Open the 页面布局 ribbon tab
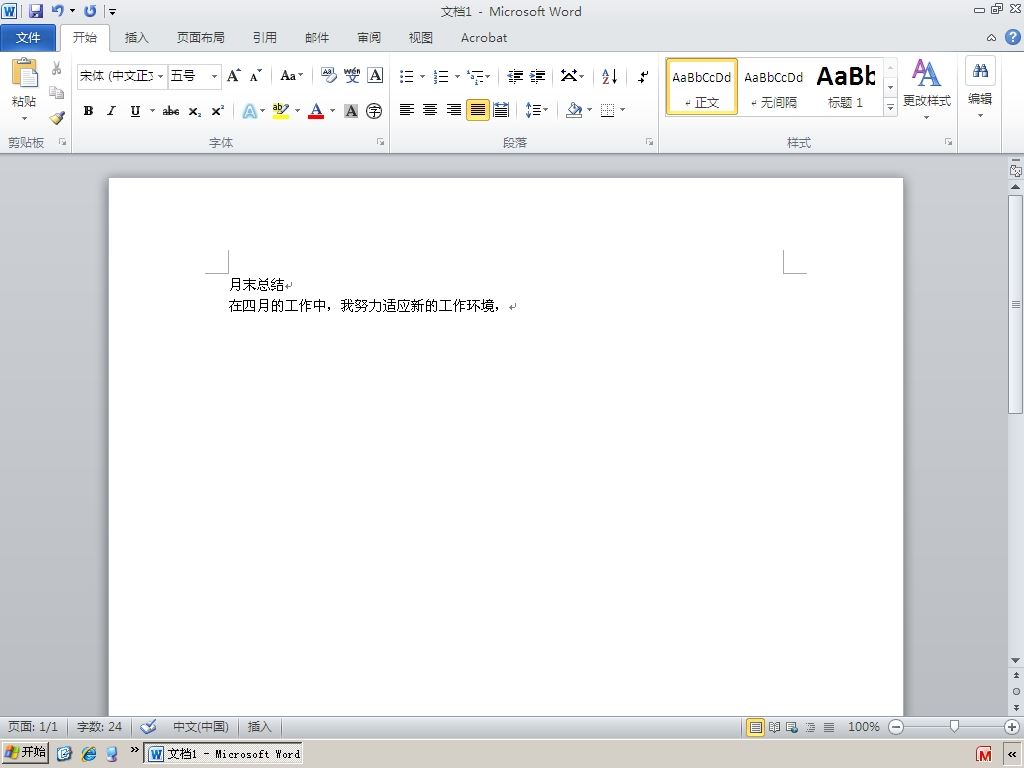Image resolution: width=1024 pixels, height=768 pixels. pos(200,38)
